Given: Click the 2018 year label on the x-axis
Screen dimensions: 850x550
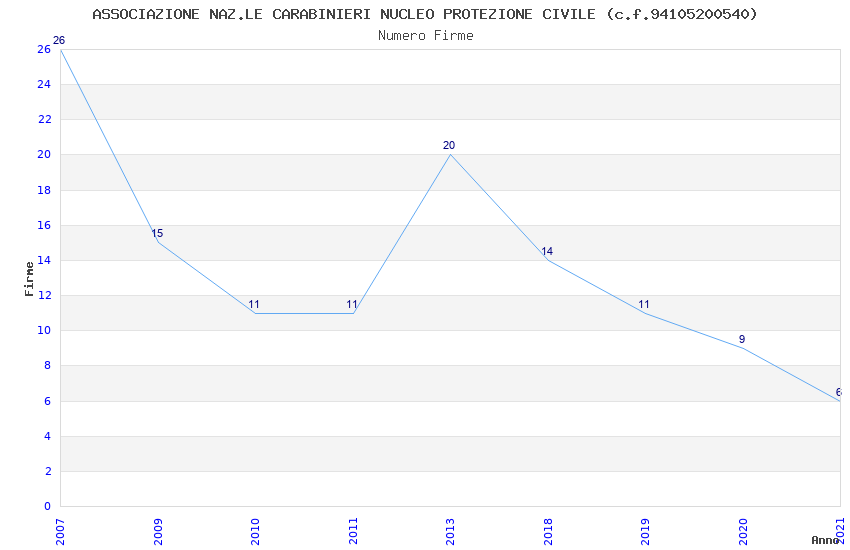Looking at the screenshot, I should (x=548, y=530).
